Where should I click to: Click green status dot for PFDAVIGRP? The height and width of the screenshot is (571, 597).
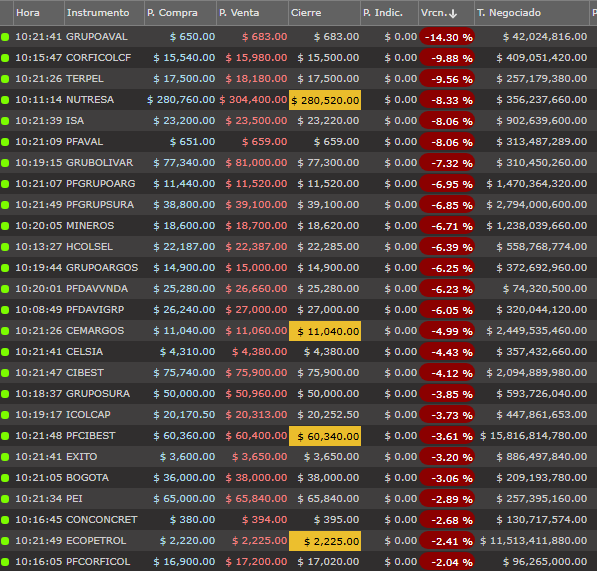coord(5,310)
